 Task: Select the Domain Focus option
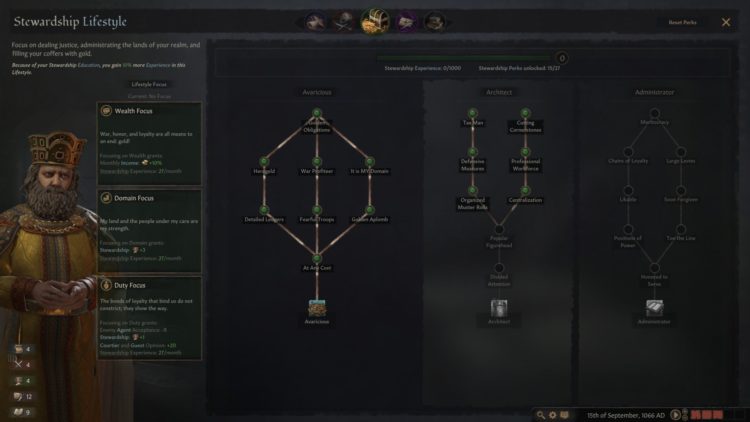149,231
